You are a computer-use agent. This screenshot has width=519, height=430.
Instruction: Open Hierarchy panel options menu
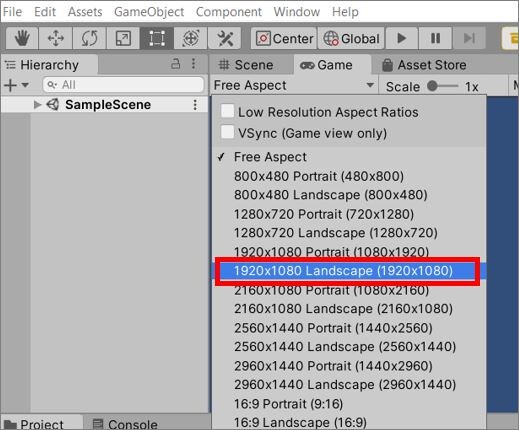[194, 64]
